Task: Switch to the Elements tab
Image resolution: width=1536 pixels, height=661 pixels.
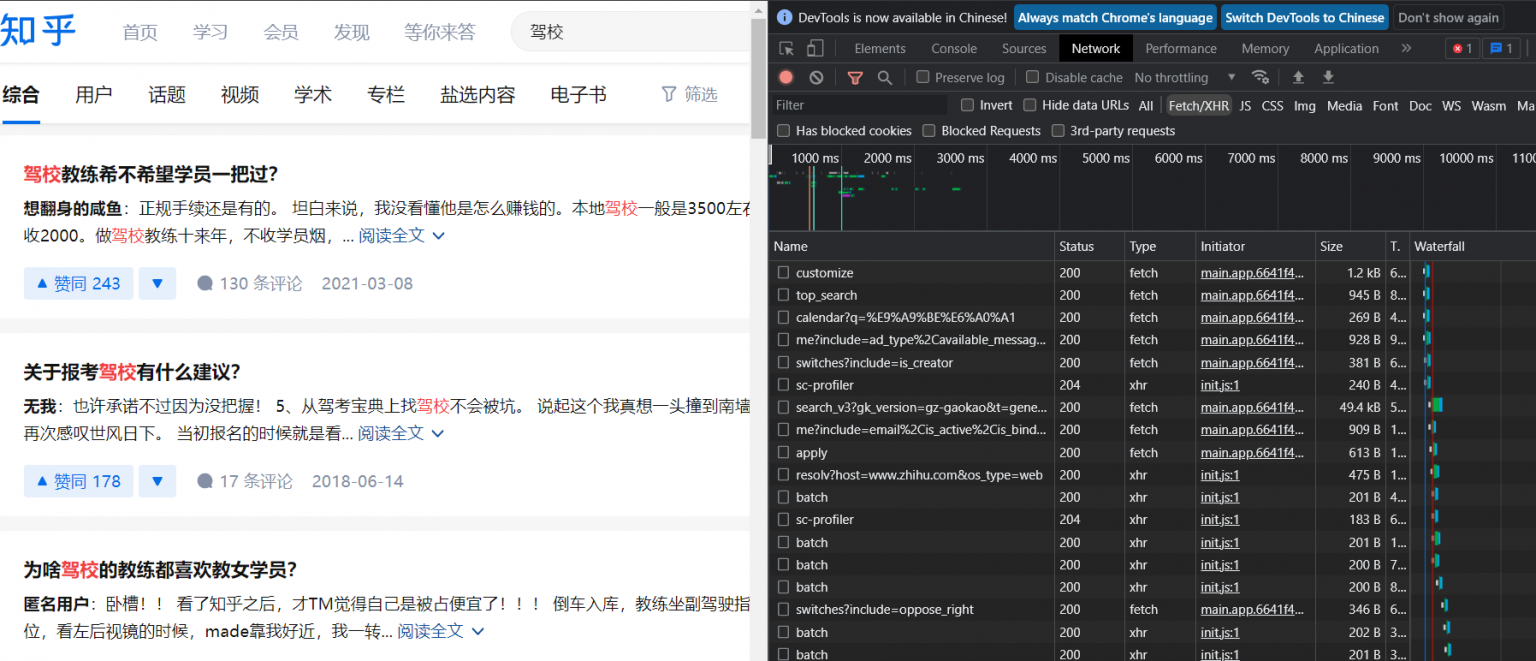Action: pyautogui.click(x=880, y=48)
